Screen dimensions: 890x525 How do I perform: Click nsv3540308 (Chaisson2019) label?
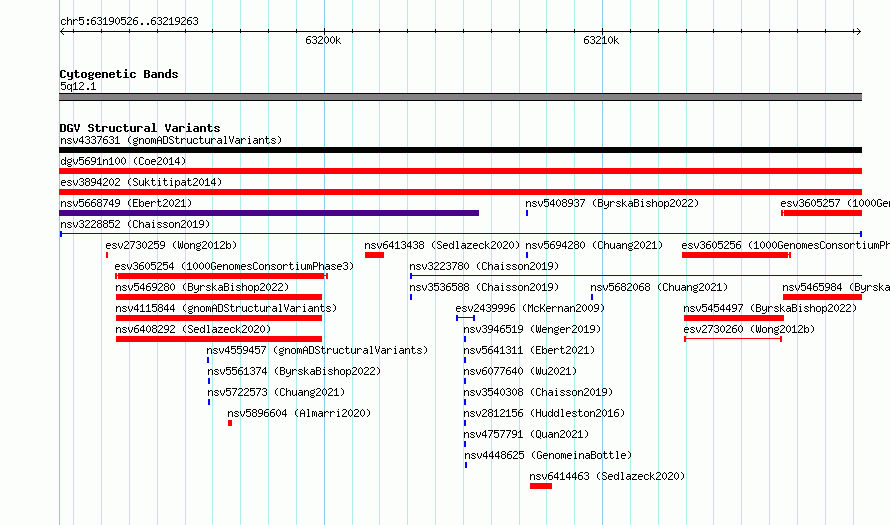tap(538, 392)
